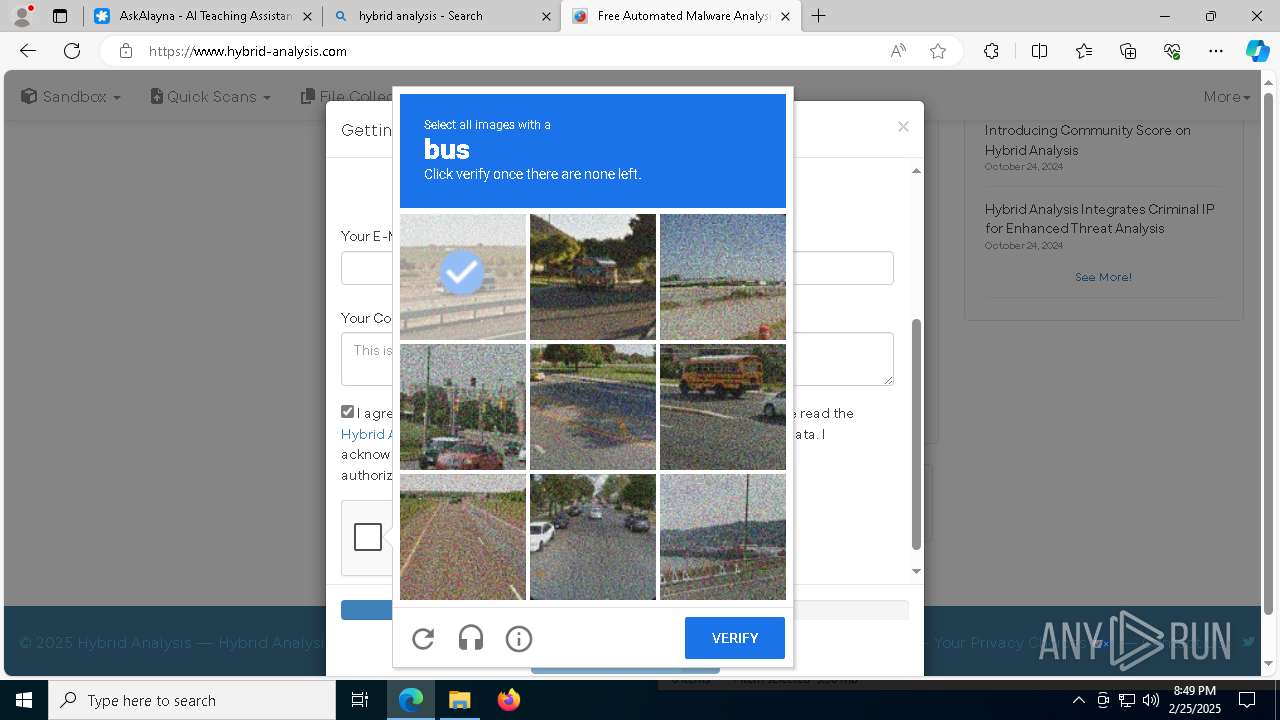Open the Quick Scans dropdown menu
This screenshot has width=1280, height=720.
[210, 97]
